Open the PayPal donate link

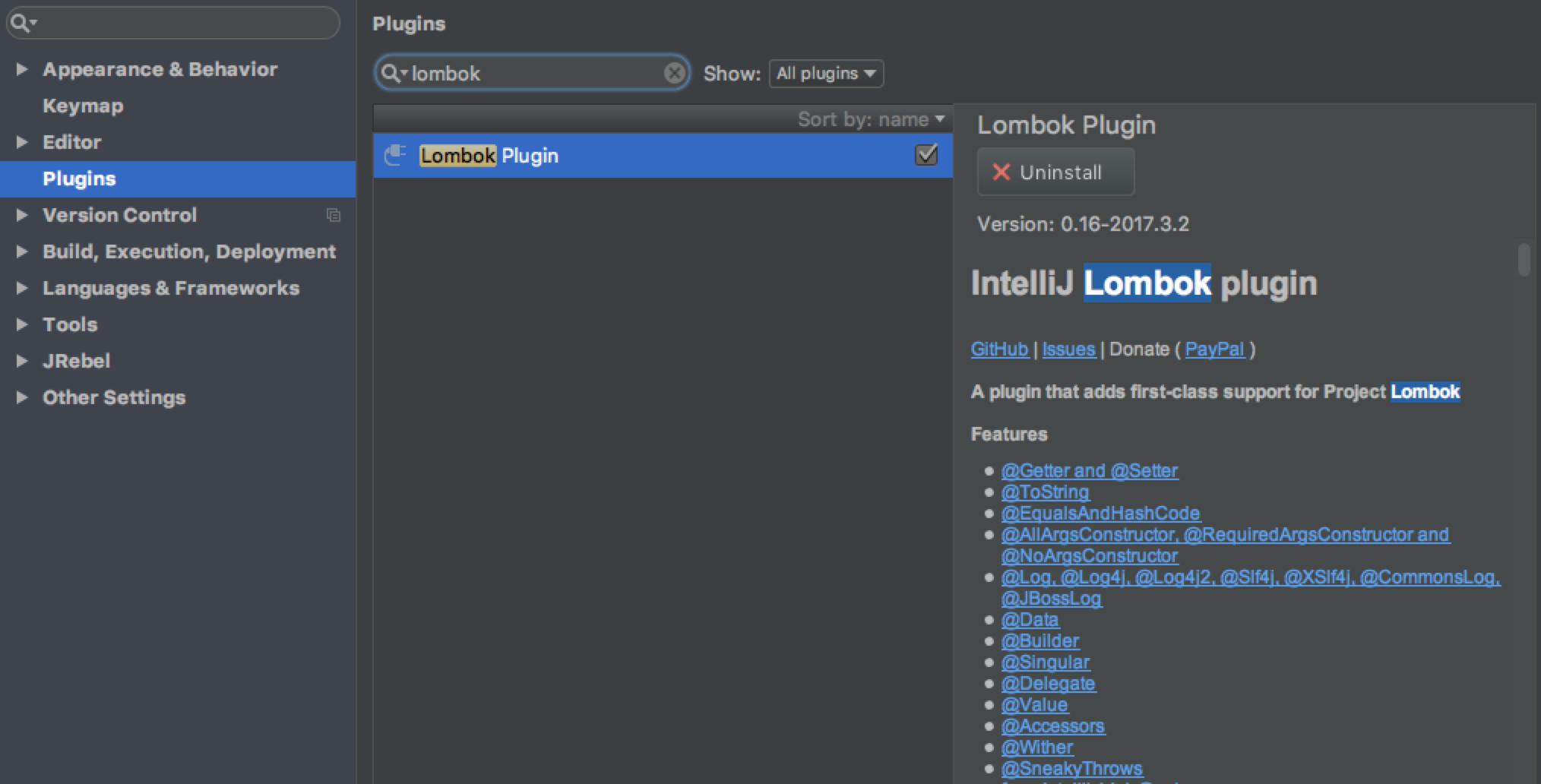1214,349
